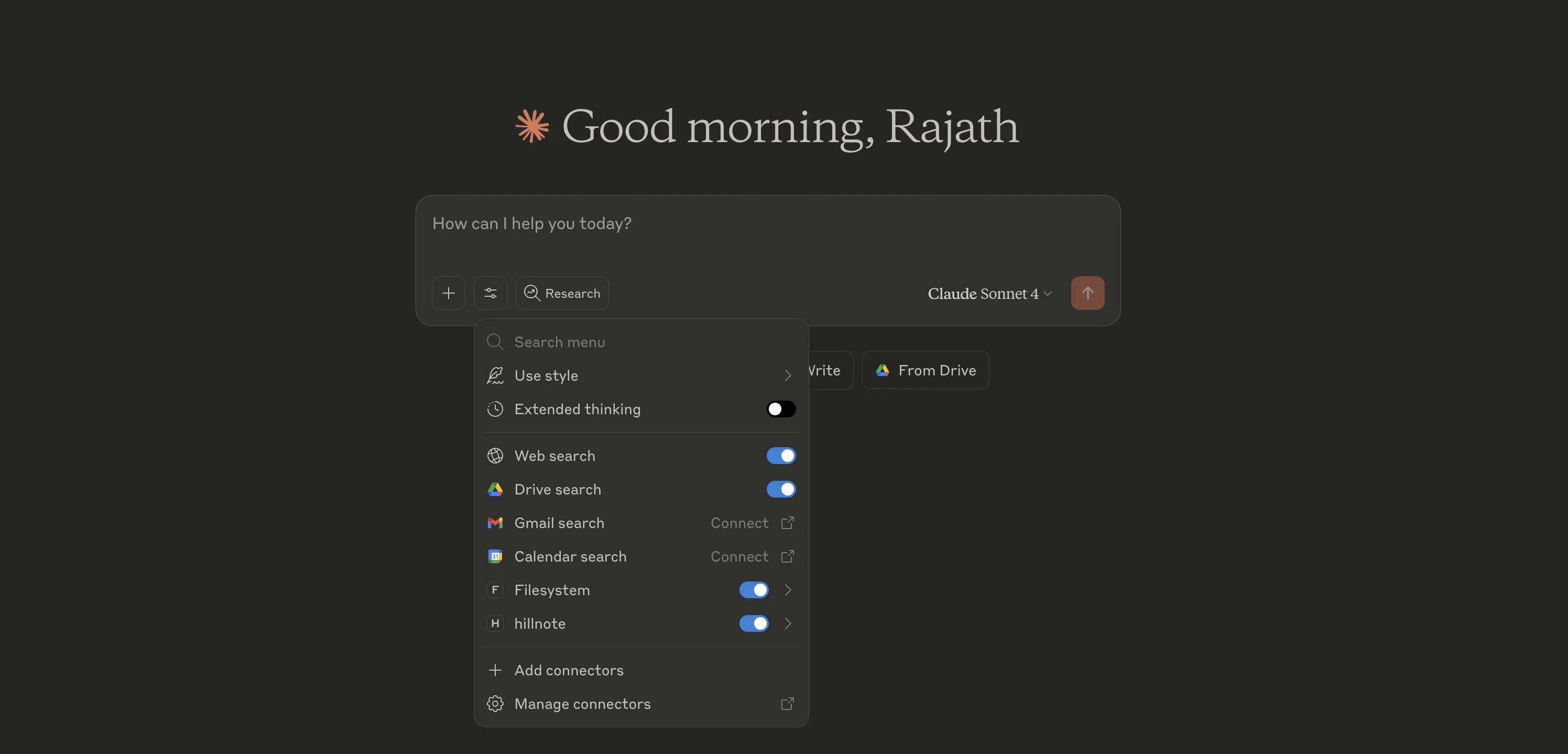Disable the Drive search toggle
Viewport: 1568px width, 754px height.
tap(781, 489)
